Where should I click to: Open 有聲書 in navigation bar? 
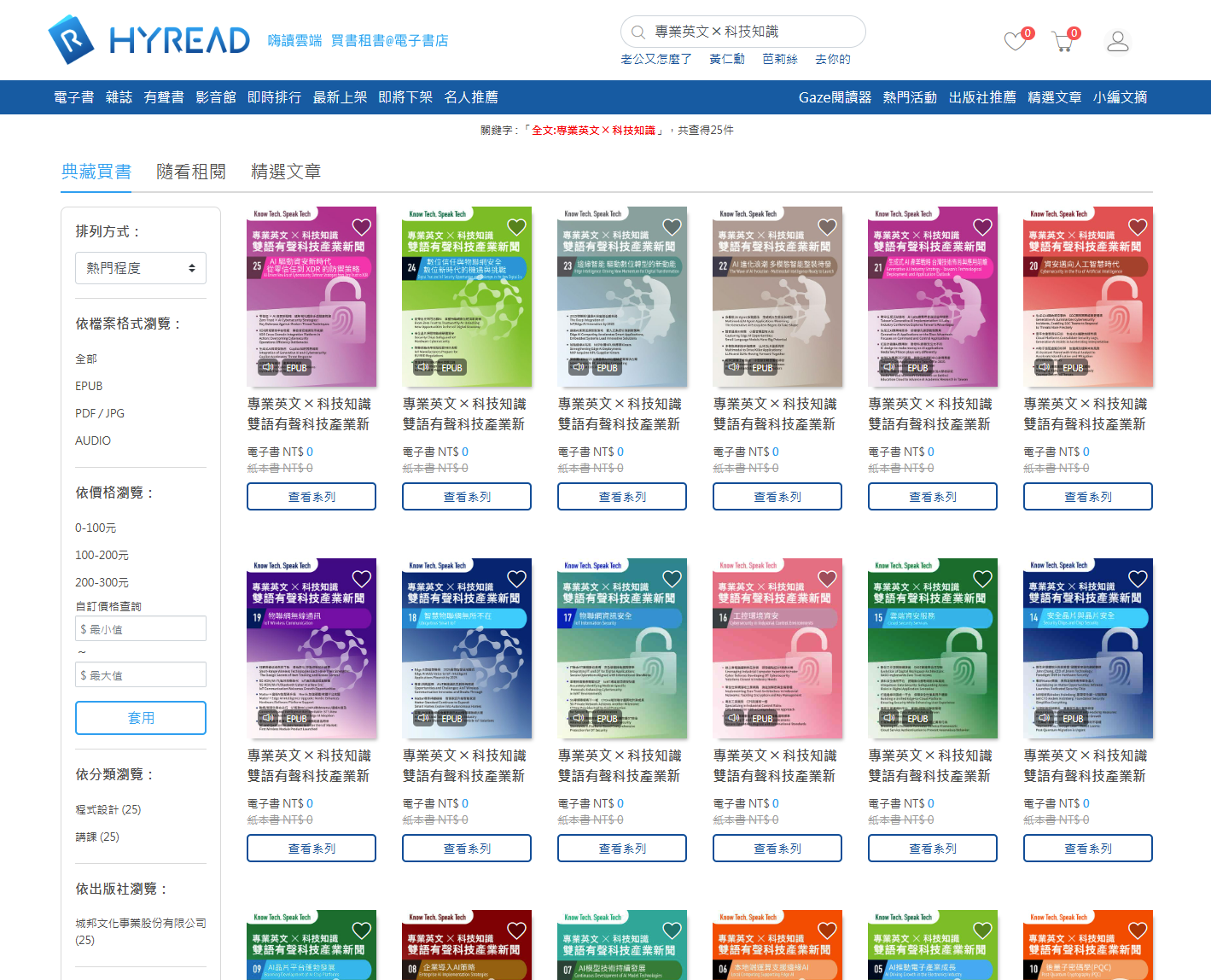(164, 97)
